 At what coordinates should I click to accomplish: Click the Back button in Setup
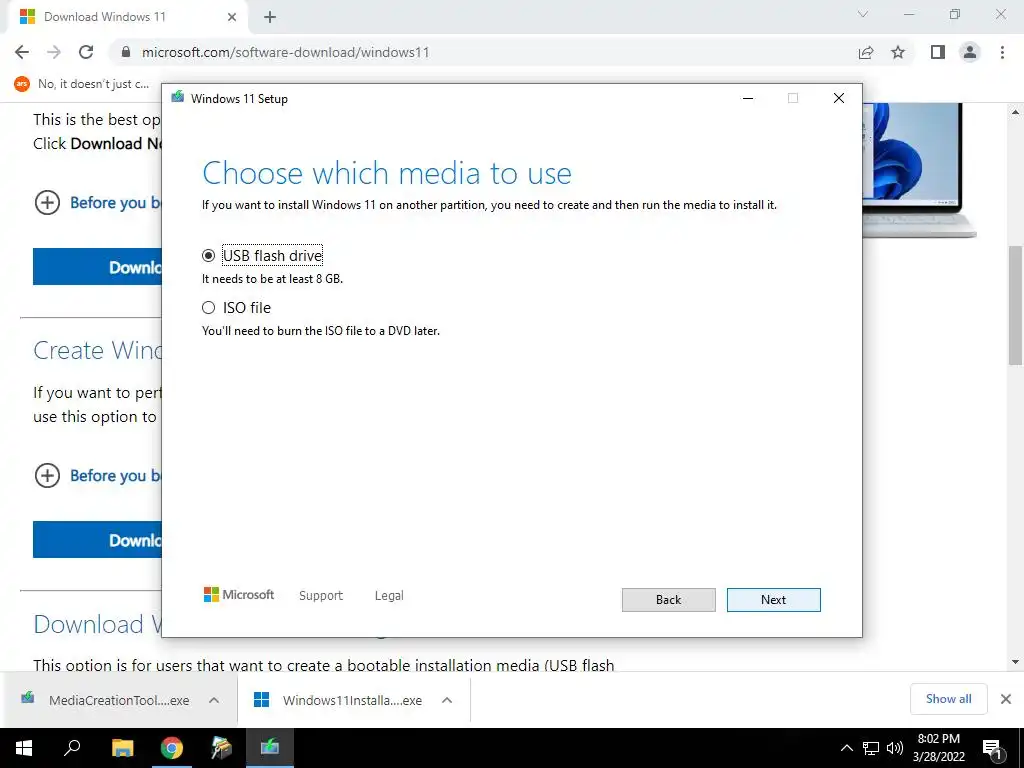(668, 600)
